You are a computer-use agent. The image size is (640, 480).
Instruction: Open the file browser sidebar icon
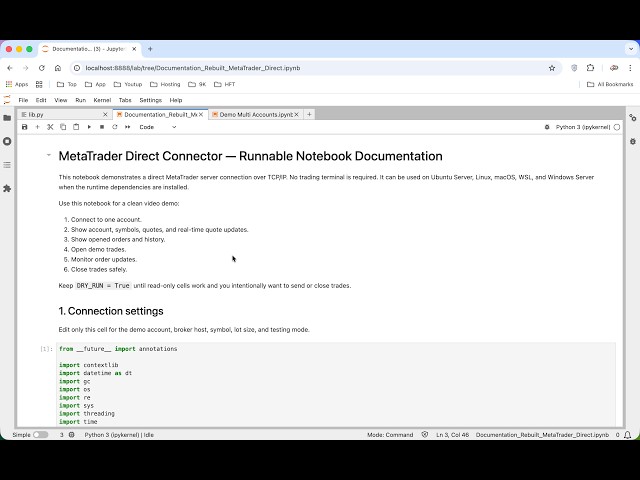pyautogui.click(x=7, y=118)
